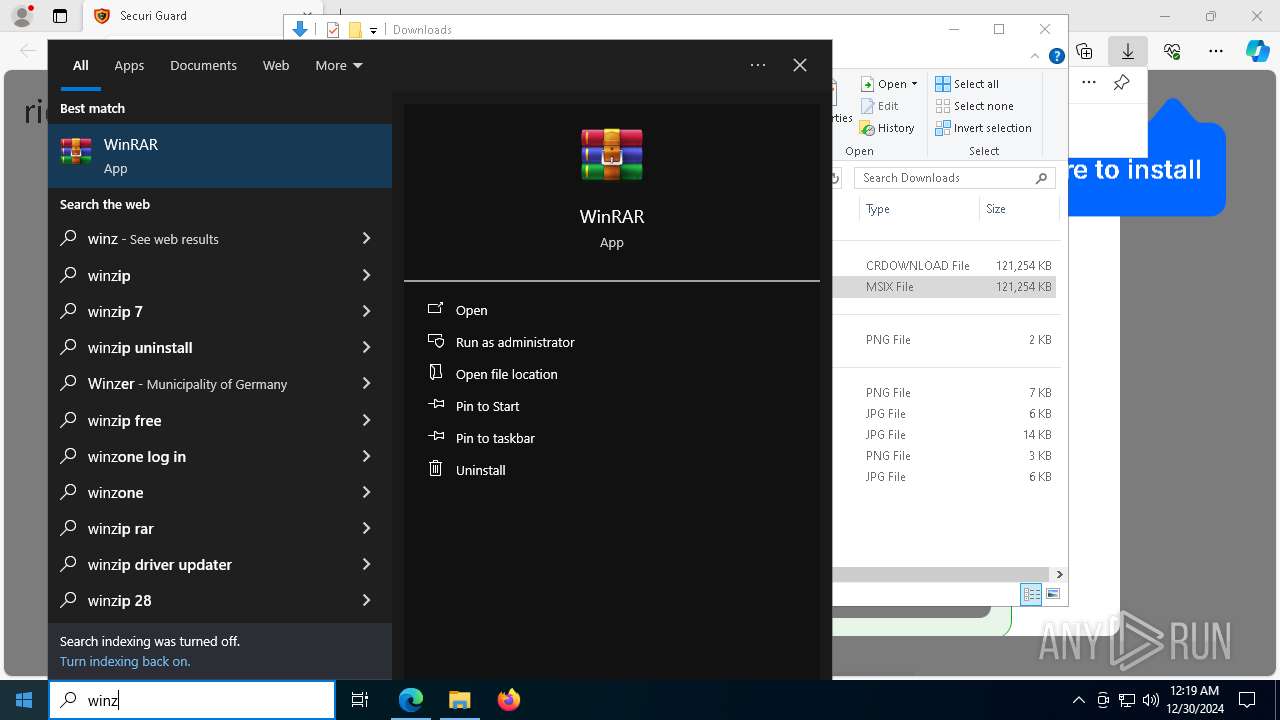Sort by the Size column header
Image resolution: width=1280 pixels, height=720 pixels.
click(x=1018, y=209)
